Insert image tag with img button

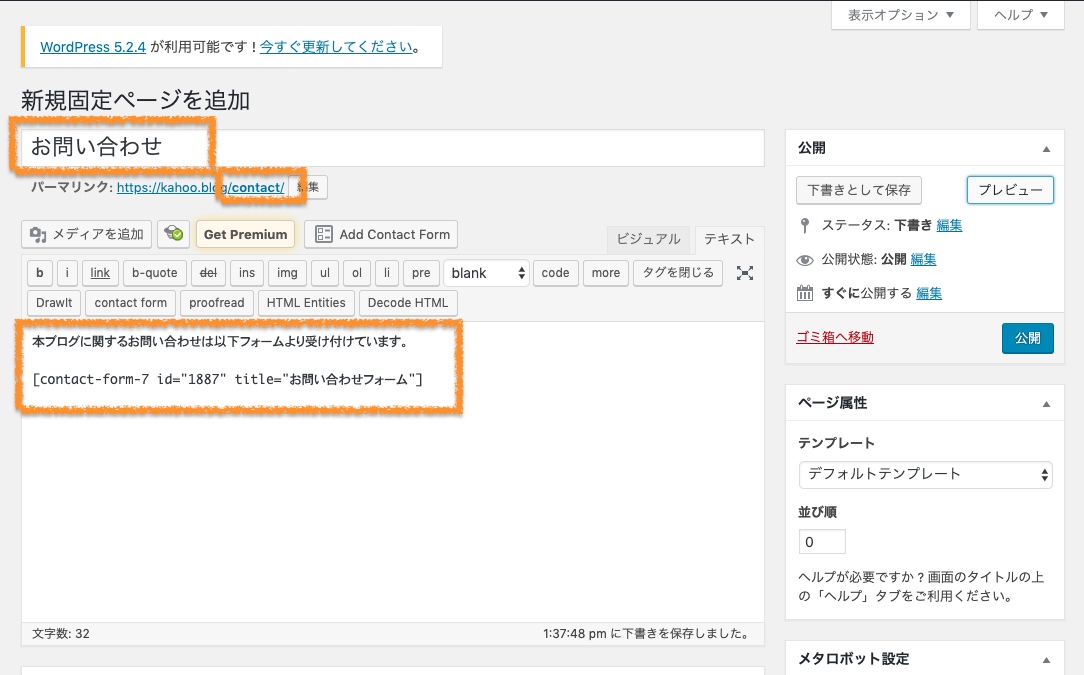coord(286,273)
